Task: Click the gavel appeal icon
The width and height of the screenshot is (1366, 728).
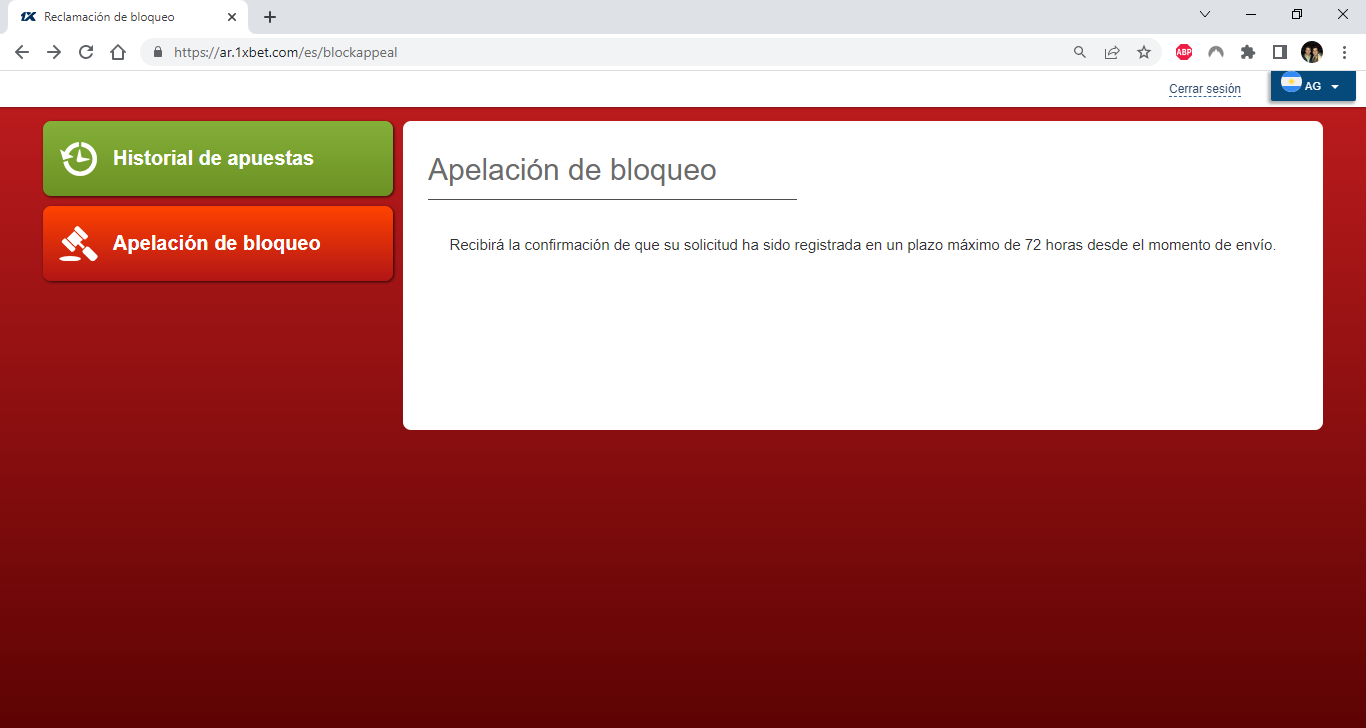Action: click(79, 243)
